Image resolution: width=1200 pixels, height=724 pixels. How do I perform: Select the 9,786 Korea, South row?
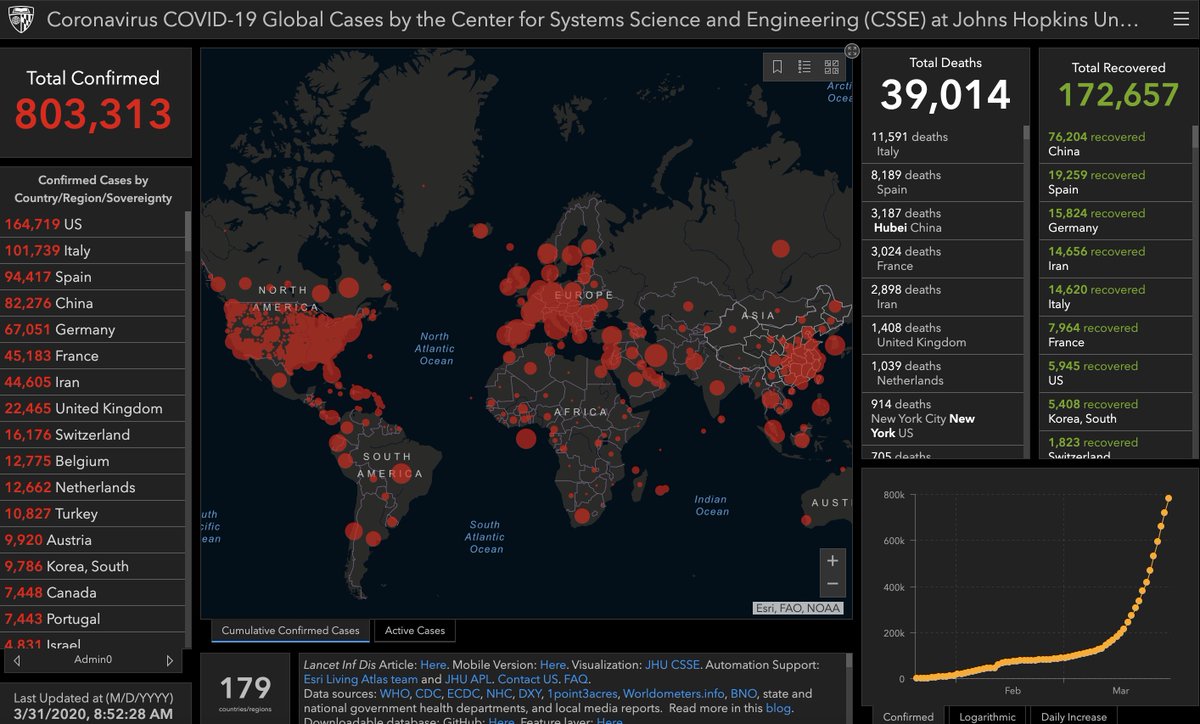point(92,566)
